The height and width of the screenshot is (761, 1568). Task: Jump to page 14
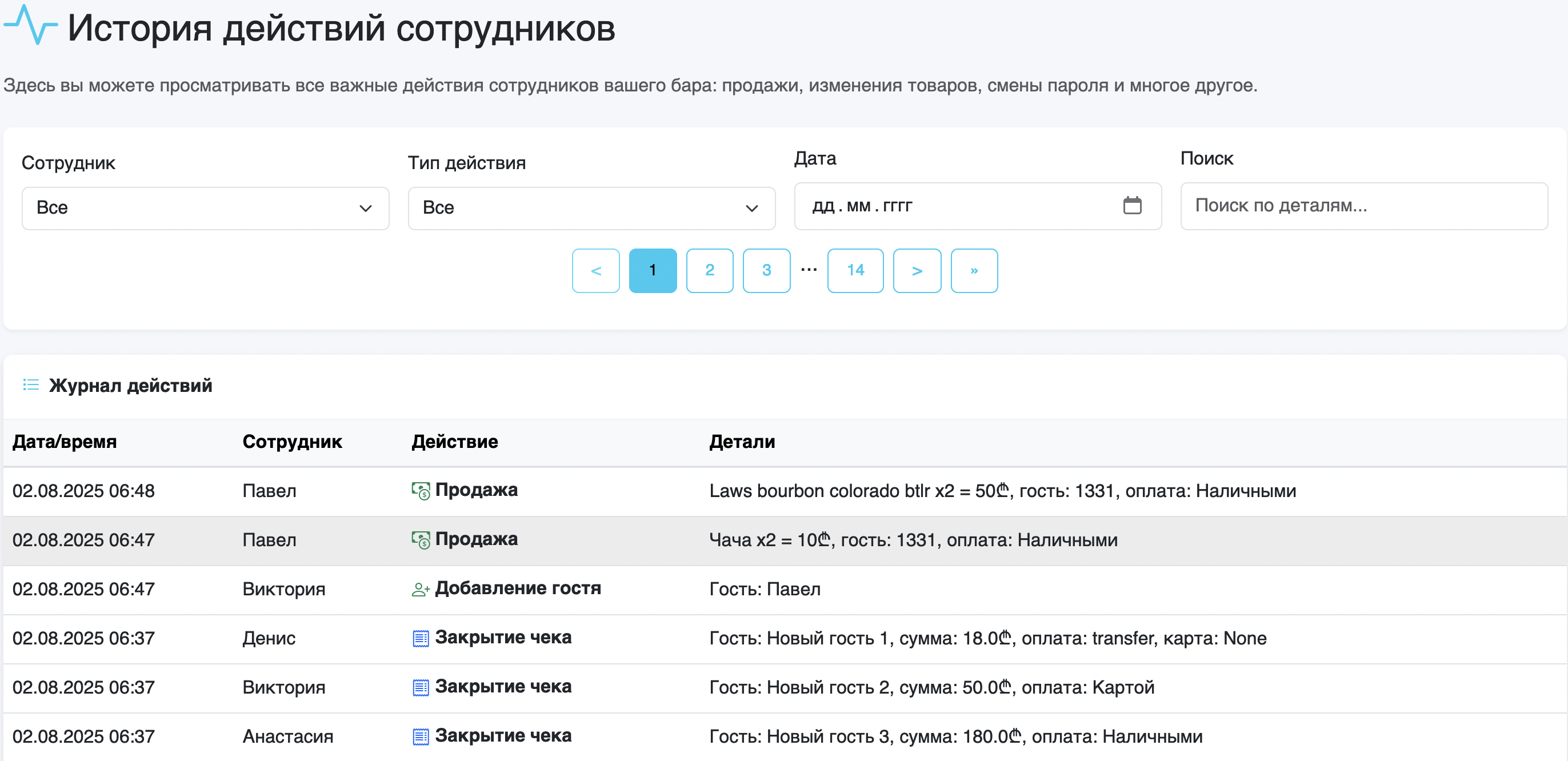pyautogui.click(x=855, y=270)
